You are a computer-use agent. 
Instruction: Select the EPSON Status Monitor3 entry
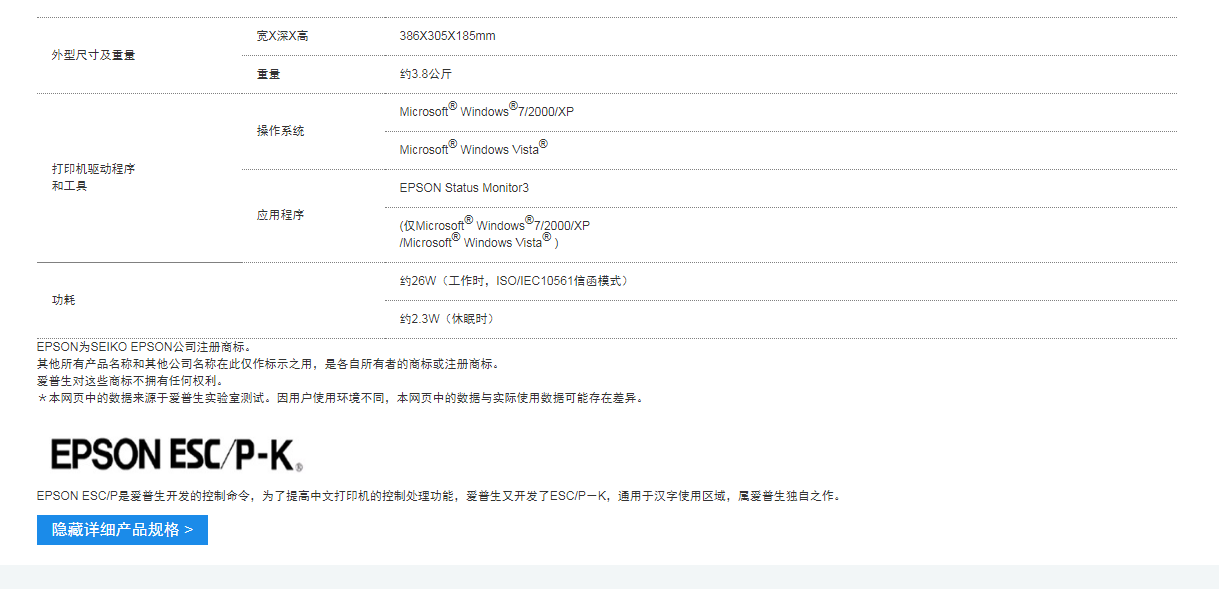point(464,188)
